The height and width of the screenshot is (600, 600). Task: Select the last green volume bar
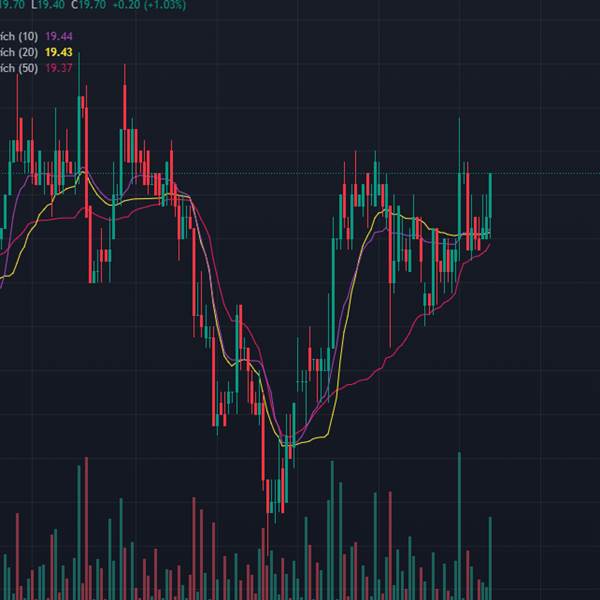tap(490, 558)
